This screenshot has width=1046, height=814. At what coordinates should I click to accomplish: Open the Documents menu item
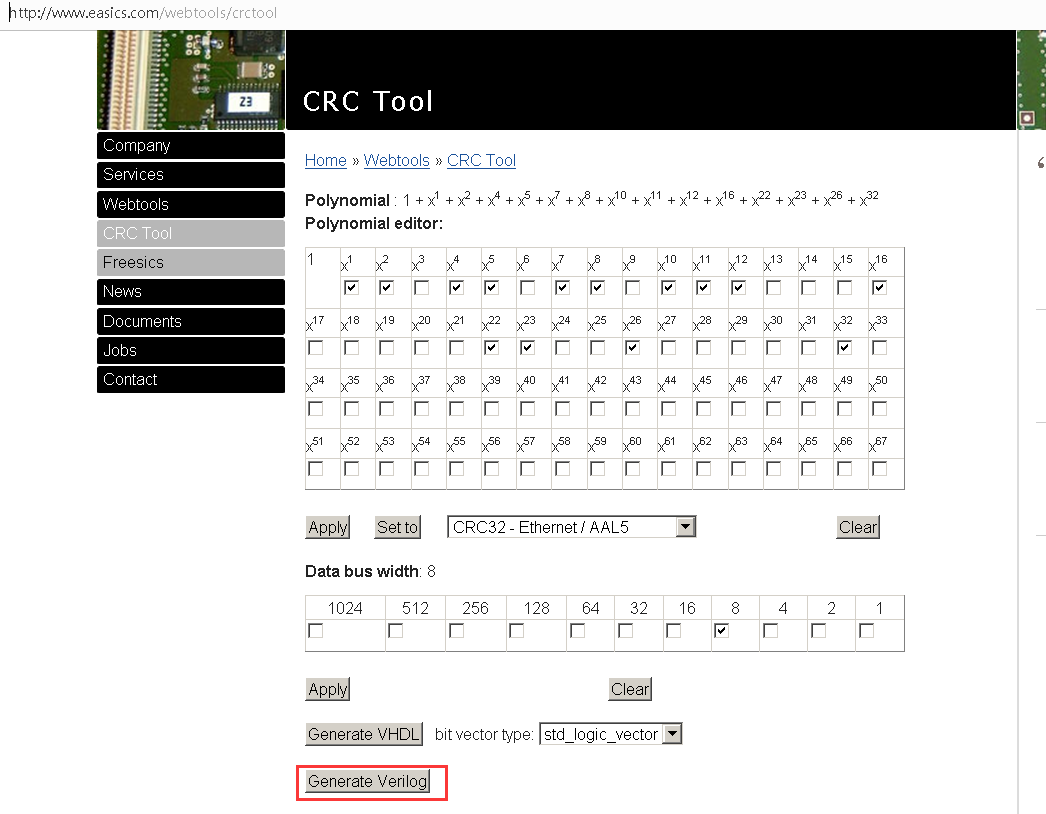click(191, 322)
